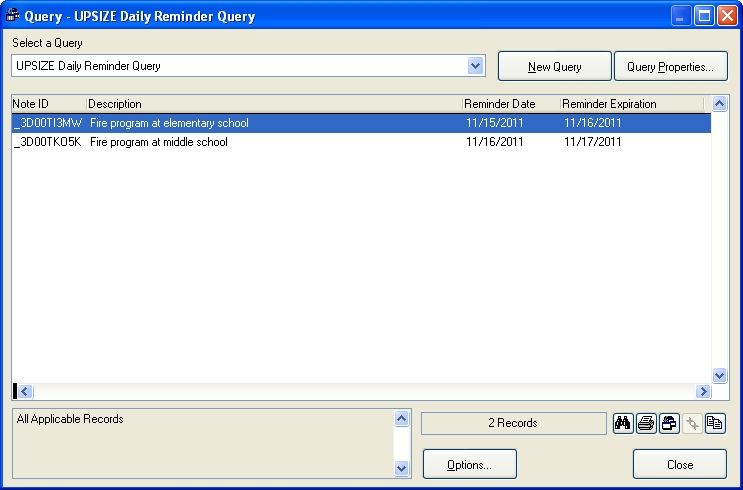Screen dimensions: 743x490
Task: Click the copy records icon
Action: 715,423
